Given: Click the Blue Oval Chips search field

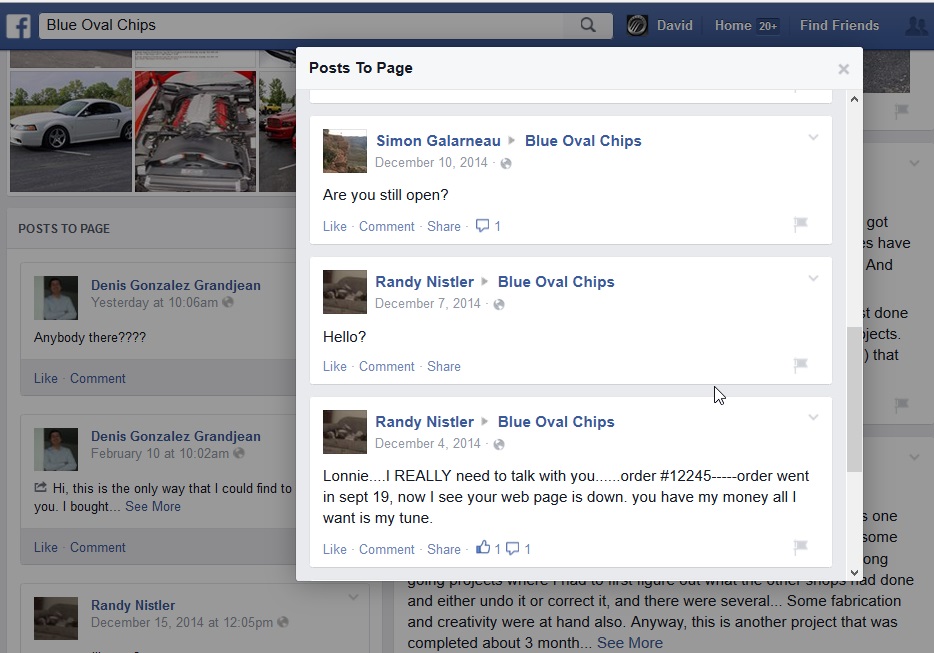Looking at the screenshot, I should (303, 26).
